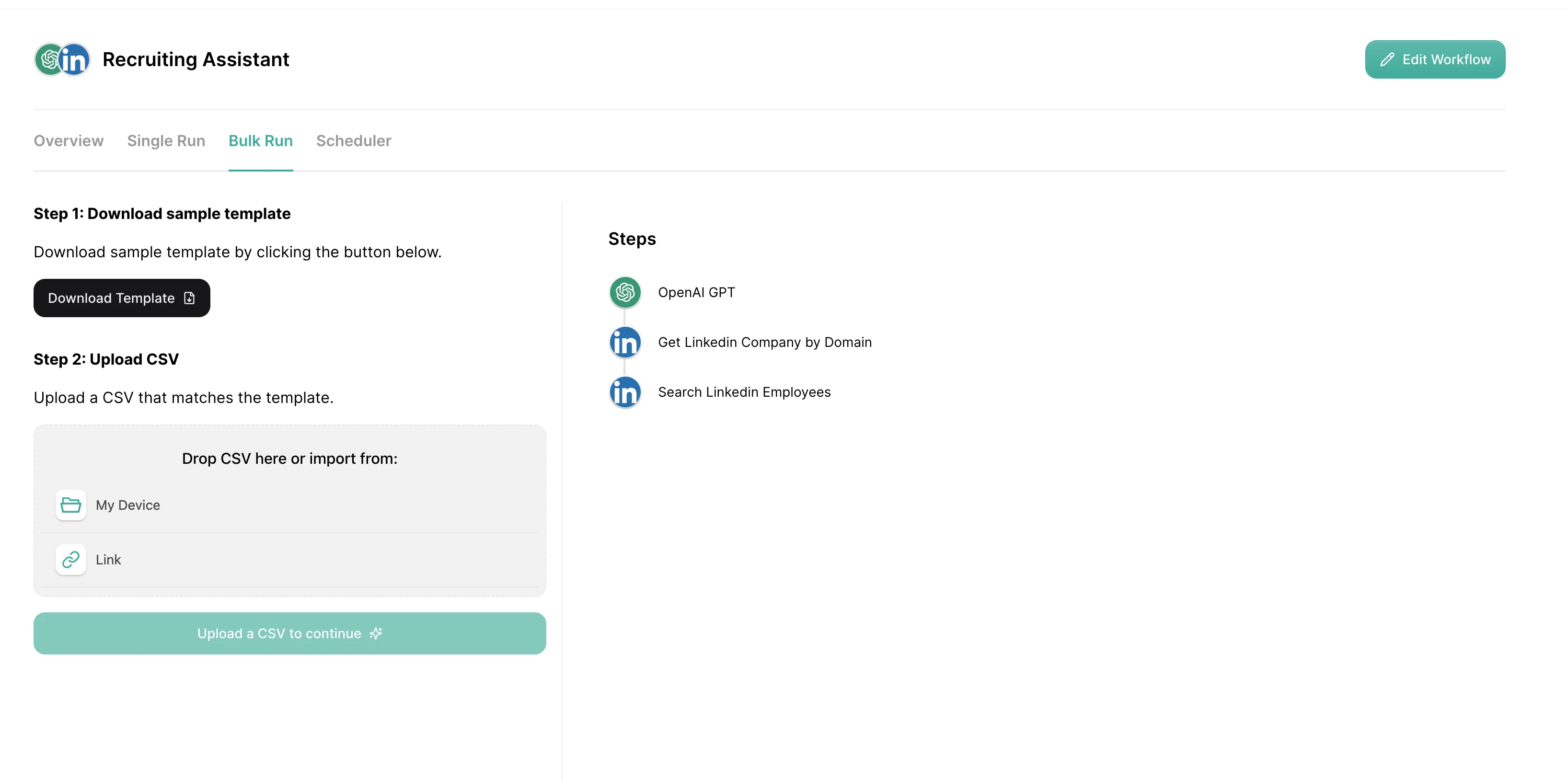1568x781 pixels.
Task: Click the Recruiting Assistant header logo
Action: coord(62,60)
